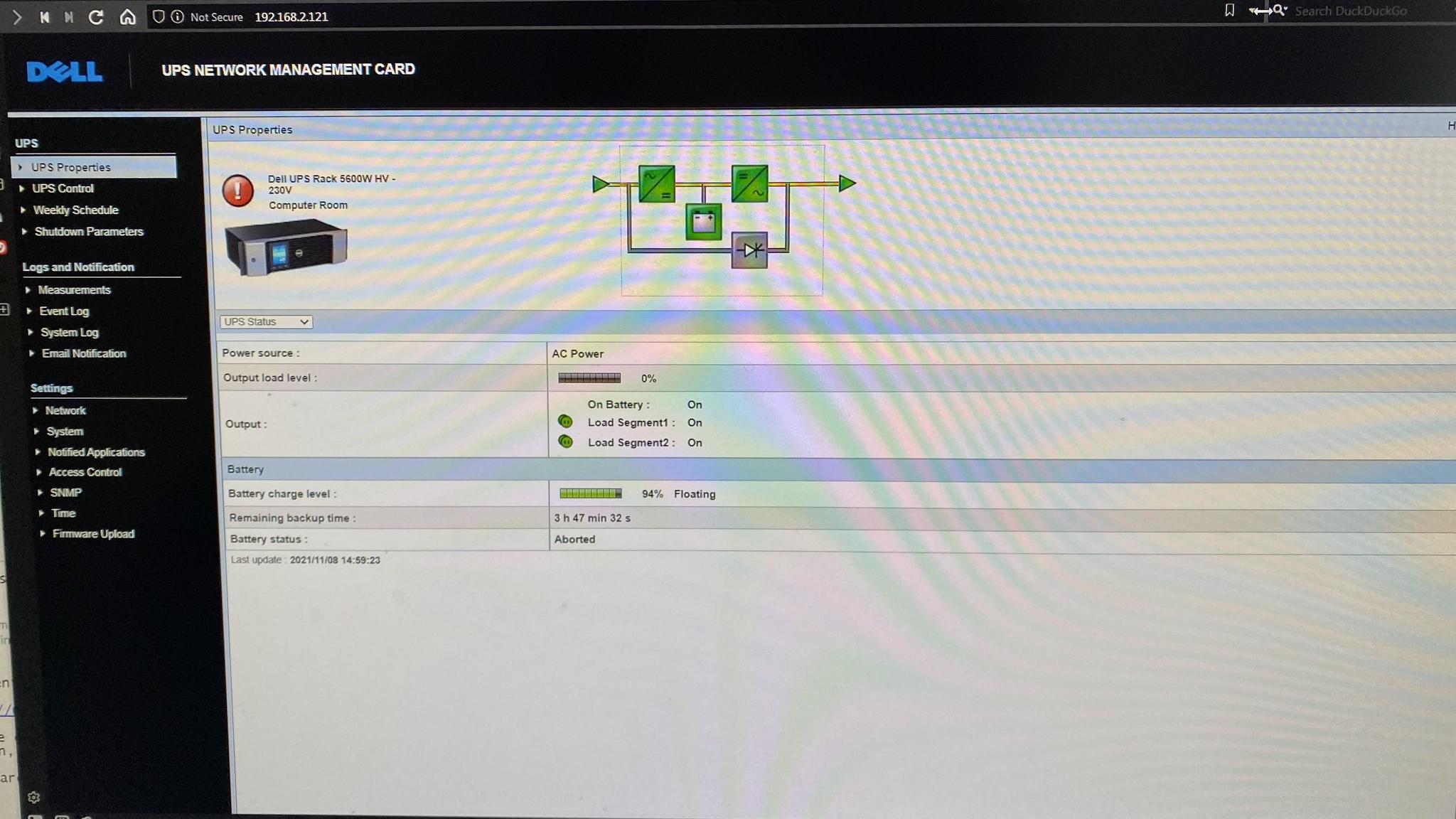Click the 'AC Power' value text
Screen dimensions: 1456x819
click(x=577, y=353)
